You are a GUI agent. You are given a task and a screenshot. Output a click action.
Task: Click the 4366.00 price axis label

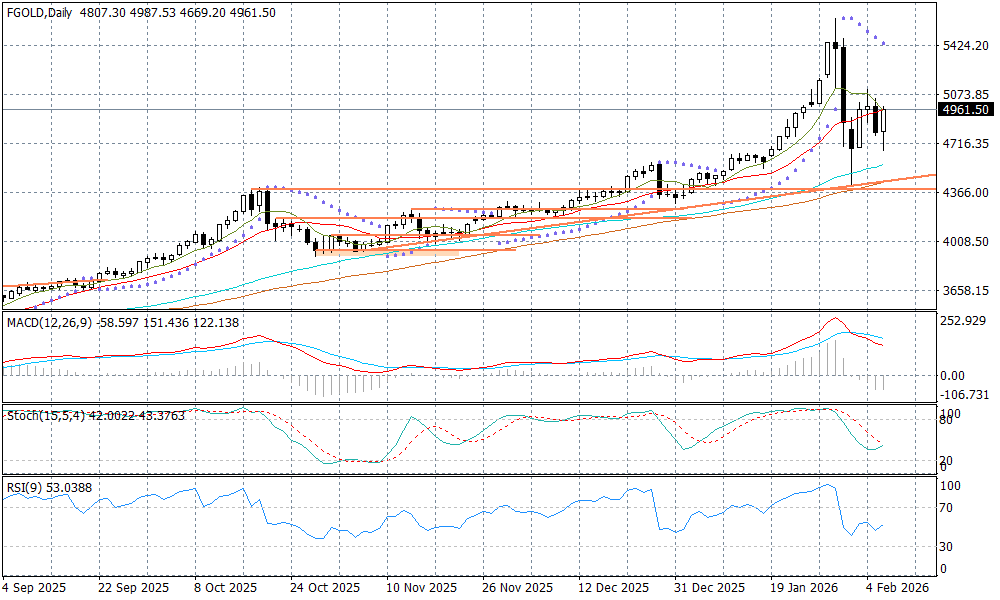point(965,193)
